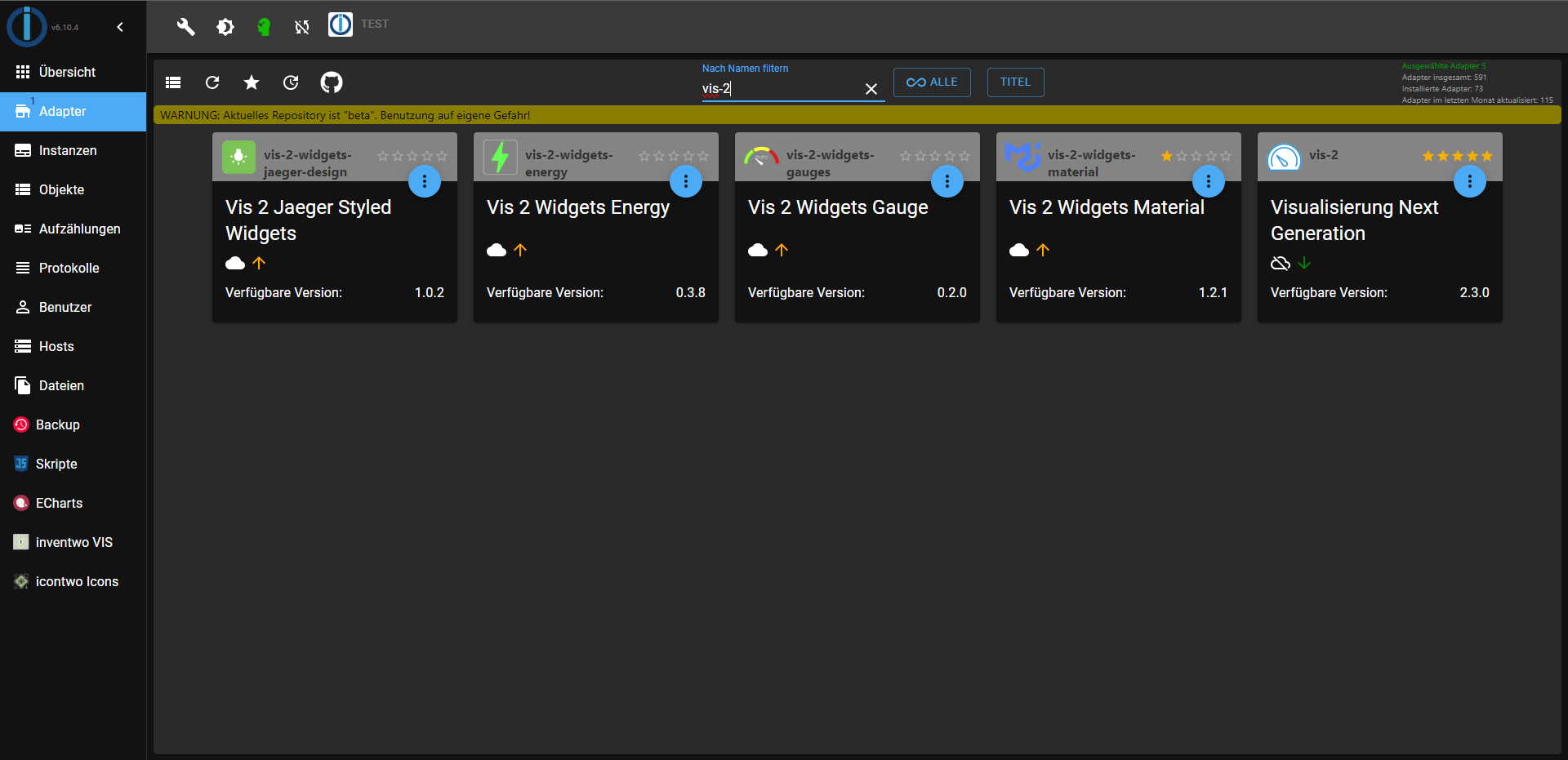Click the material widgets adapter icon
This screenshot has width=1568, height=760.
click(1022, 157)
